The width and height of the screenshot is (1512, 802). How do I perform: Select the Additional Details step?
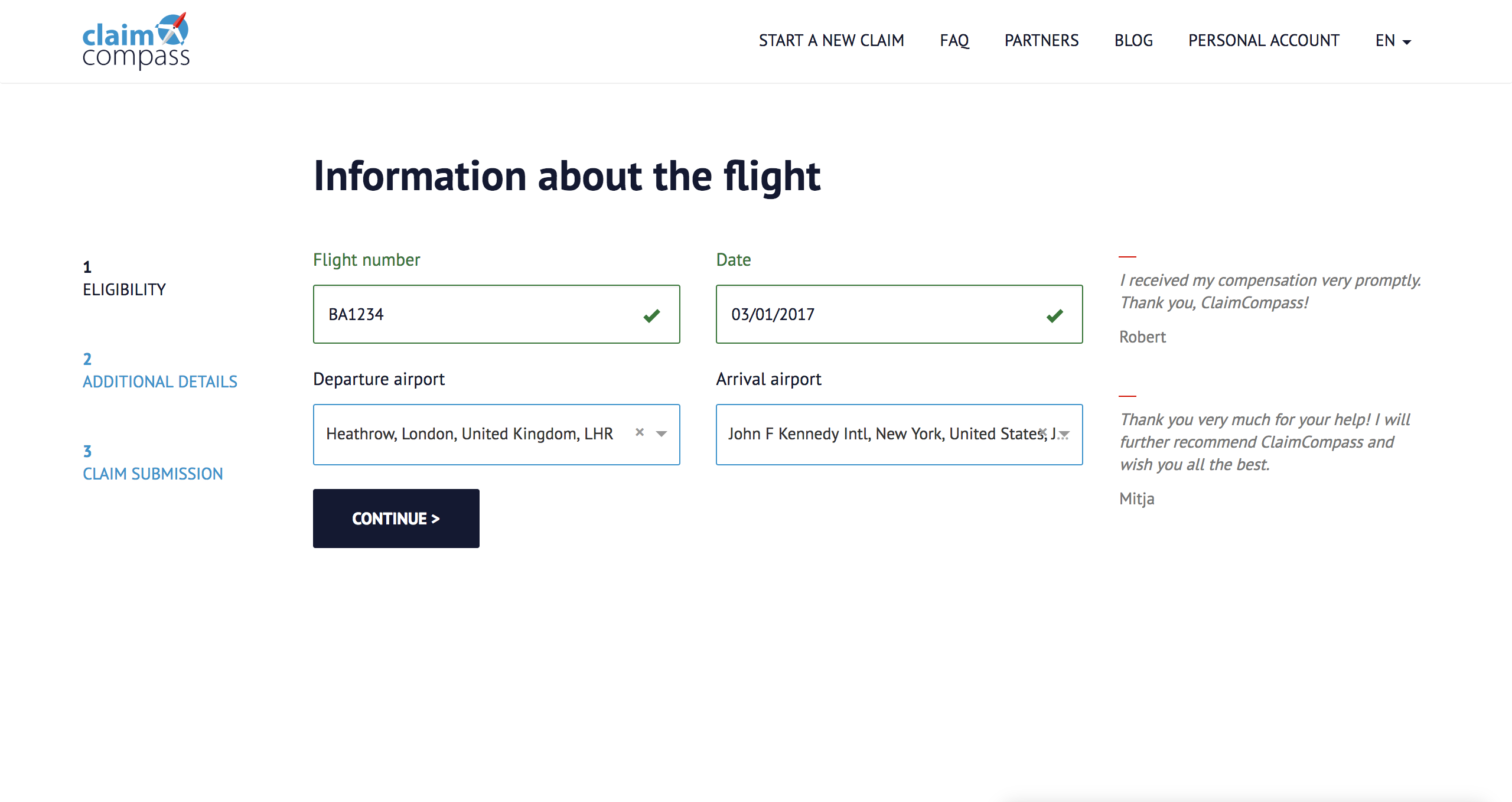160,371
